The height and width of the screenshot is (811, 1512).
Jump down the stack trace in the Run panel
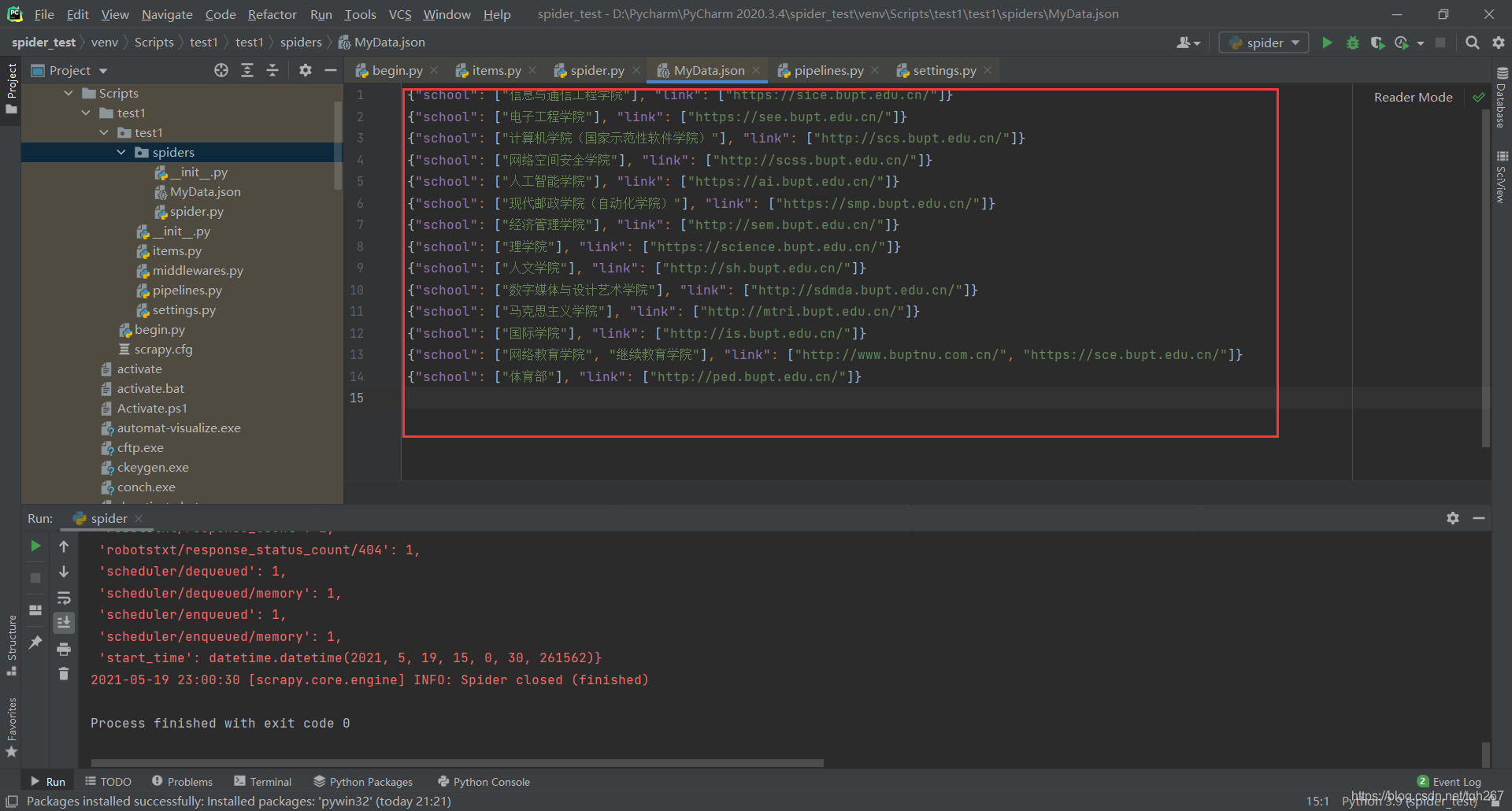[64, 572]
